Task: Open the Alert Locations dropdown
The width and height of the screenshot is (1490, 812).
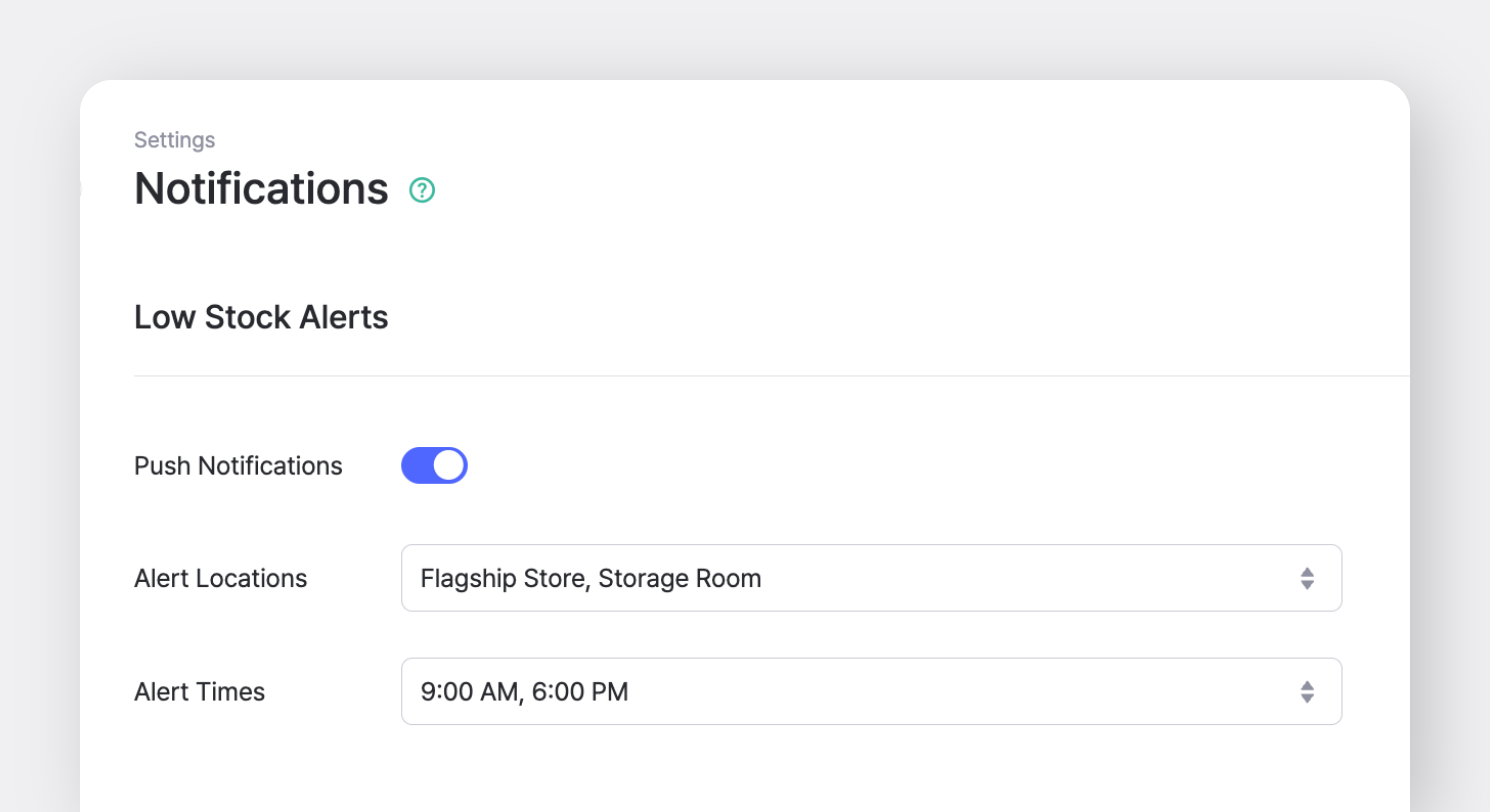Action: pyautogui.click(x=870, y=578)
